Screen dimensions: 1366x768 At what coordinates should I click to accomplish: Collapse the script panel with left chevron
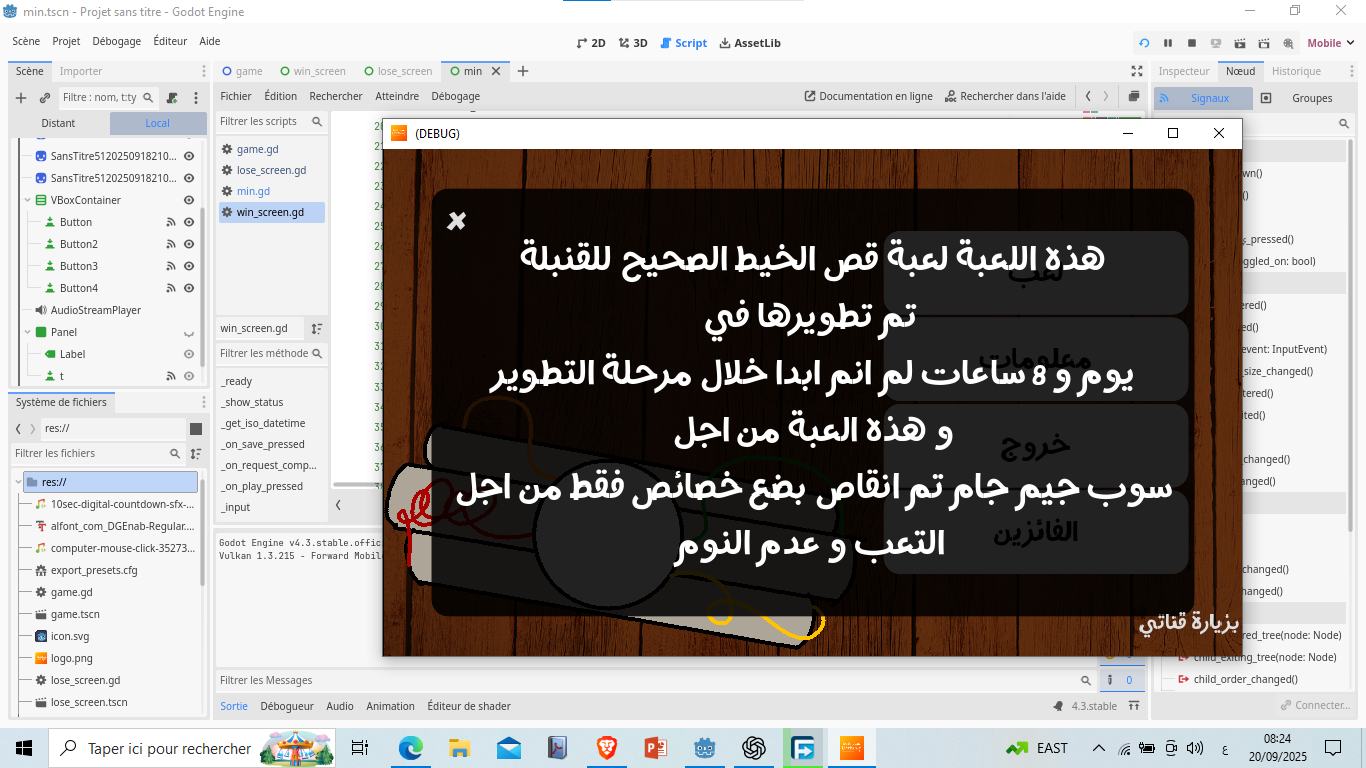338,505
